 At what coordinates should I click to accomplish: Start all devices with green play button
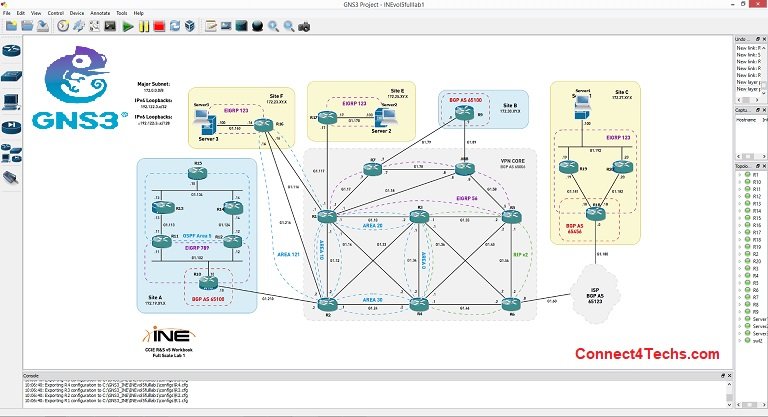(128, 25)
